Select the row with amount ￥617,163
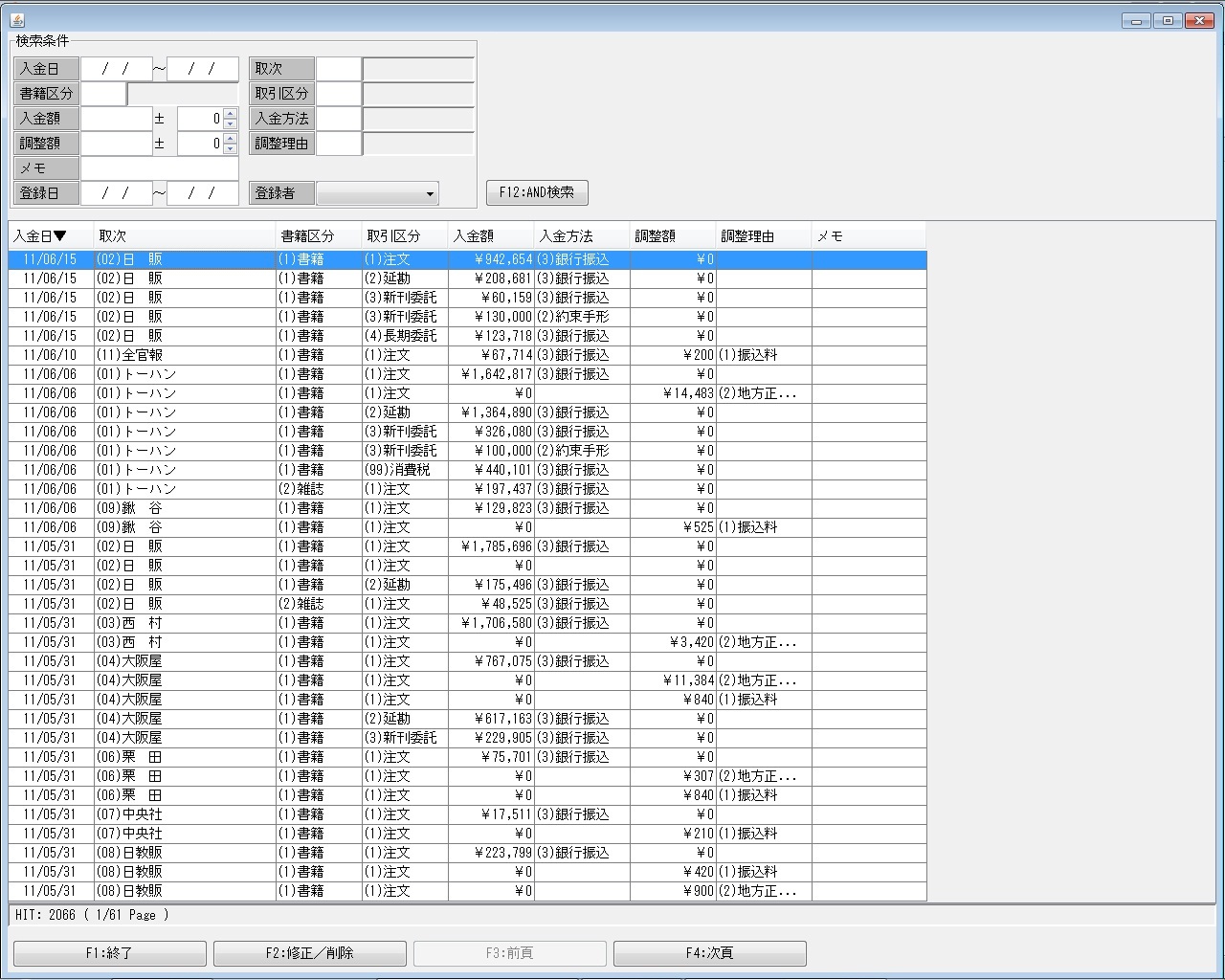The height and width of the screenshot is (980, 1225). [467, 719]
